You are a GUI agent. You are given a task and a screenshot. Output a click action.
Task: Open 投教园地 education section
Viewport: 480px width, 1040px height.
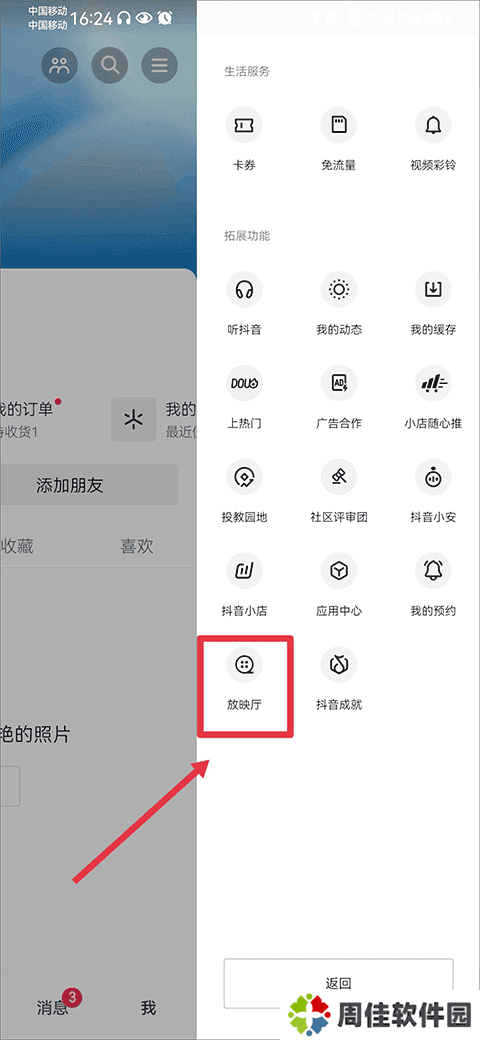point(244,477)
